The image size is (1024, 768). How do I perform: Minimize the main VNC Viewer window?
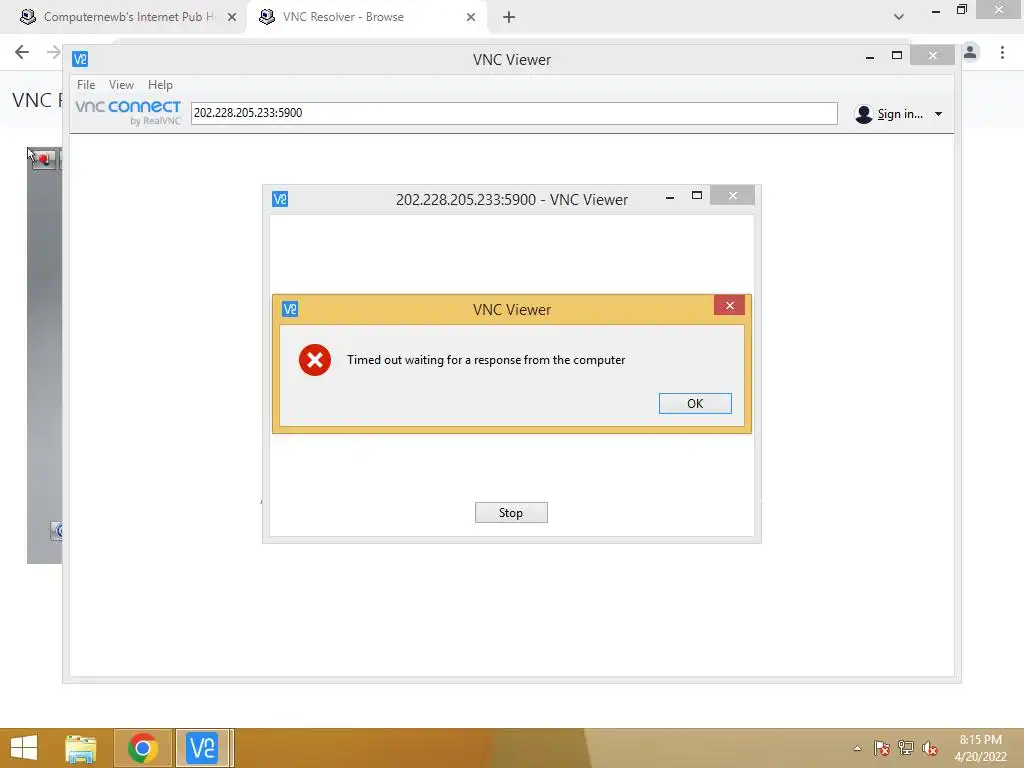click(870, 57)
